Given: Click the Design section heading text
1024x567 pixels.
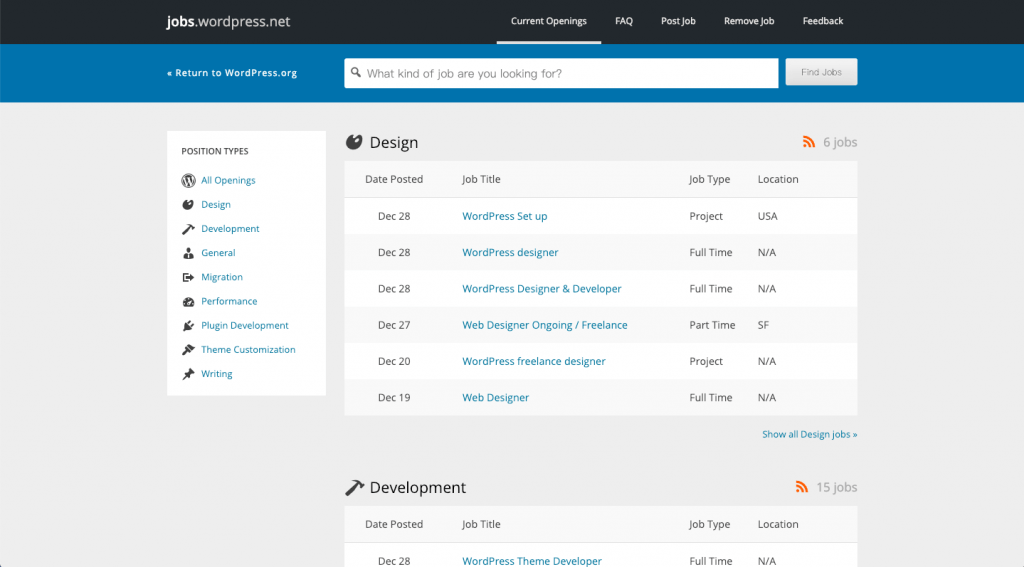Looking at the screenshot, I should pos(394,142).
